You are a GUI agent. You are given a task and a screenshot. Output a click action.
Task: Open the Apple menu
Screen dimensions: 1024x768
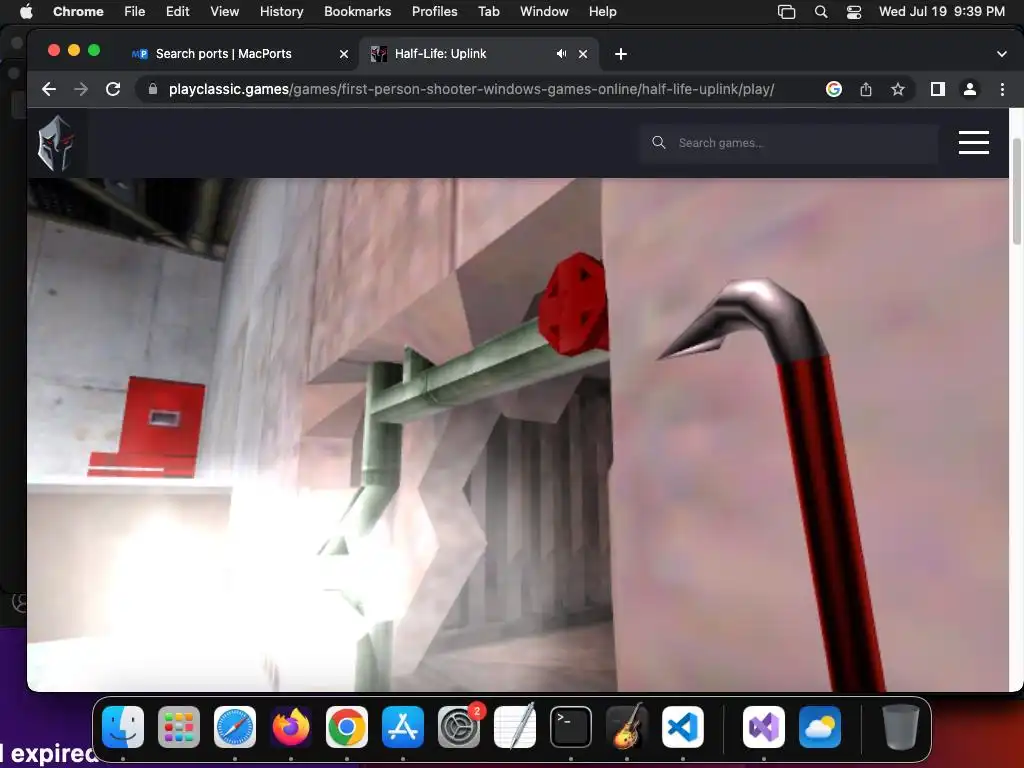(26, 11)
